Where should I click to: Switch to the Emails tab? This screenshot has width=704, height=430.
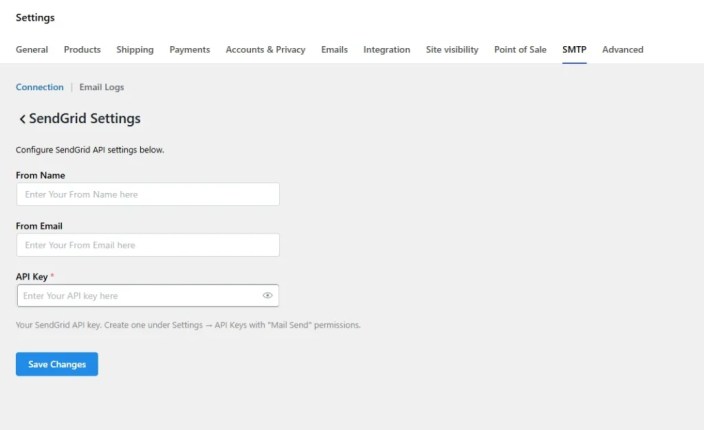334,49
